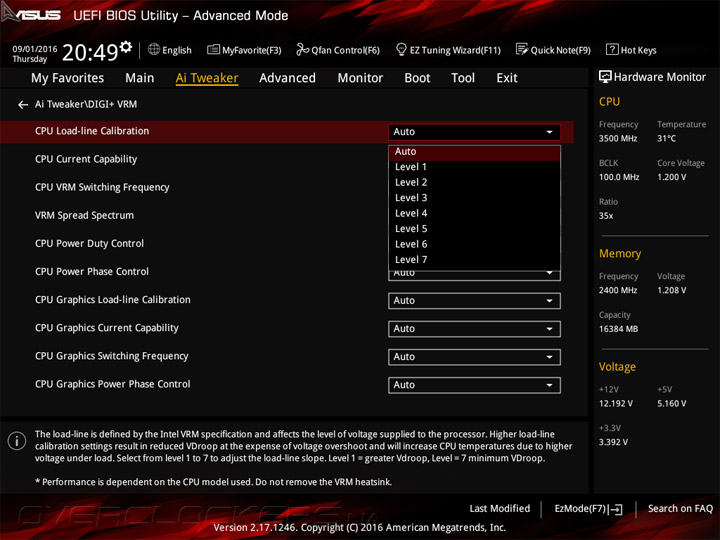Choose Level 4 load-line option
Viewport: 720px width, 540px height.
coord(474,214)
